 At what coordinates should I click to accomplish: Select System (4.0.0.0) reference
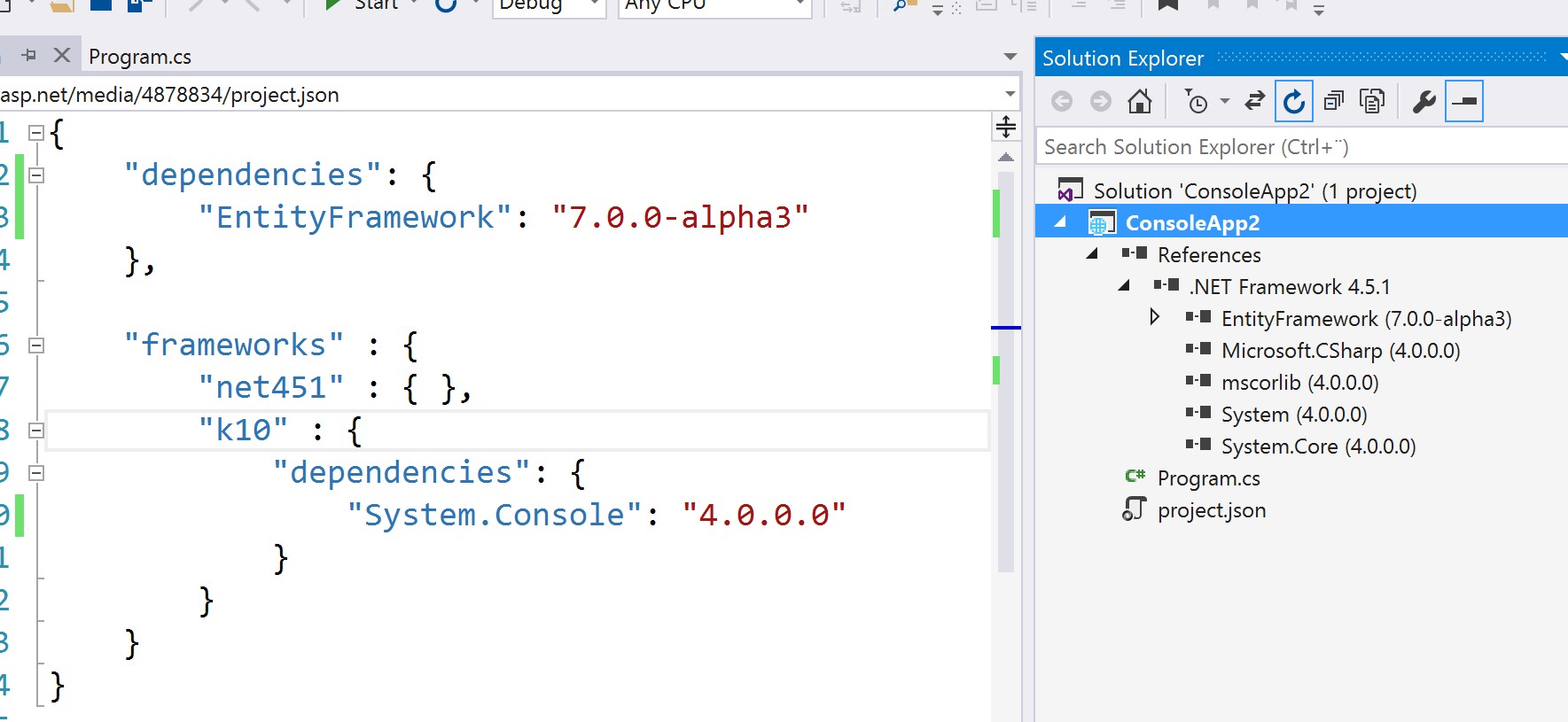(x=1294, y=415)
